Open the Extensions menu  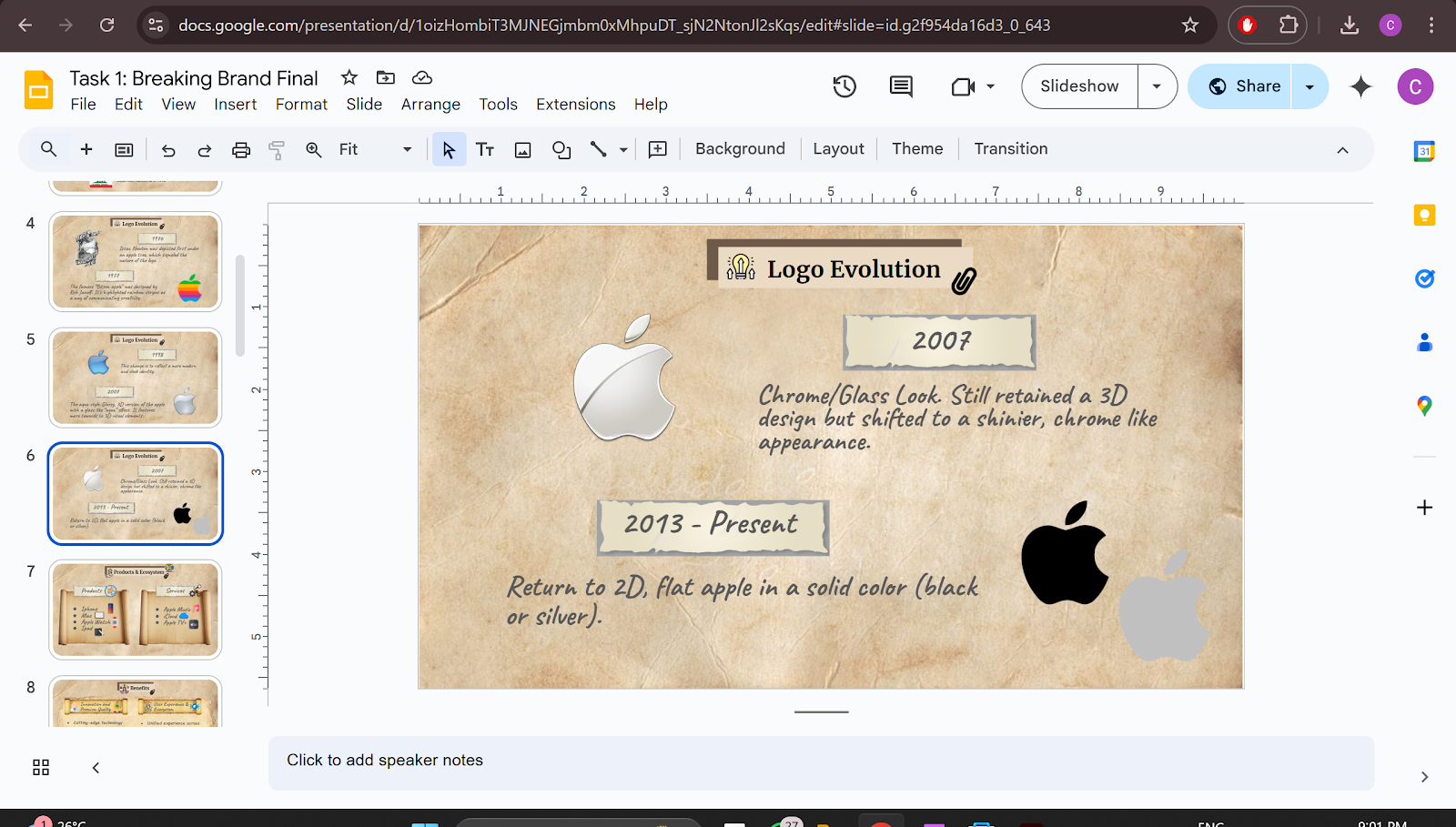coord(575,105)
